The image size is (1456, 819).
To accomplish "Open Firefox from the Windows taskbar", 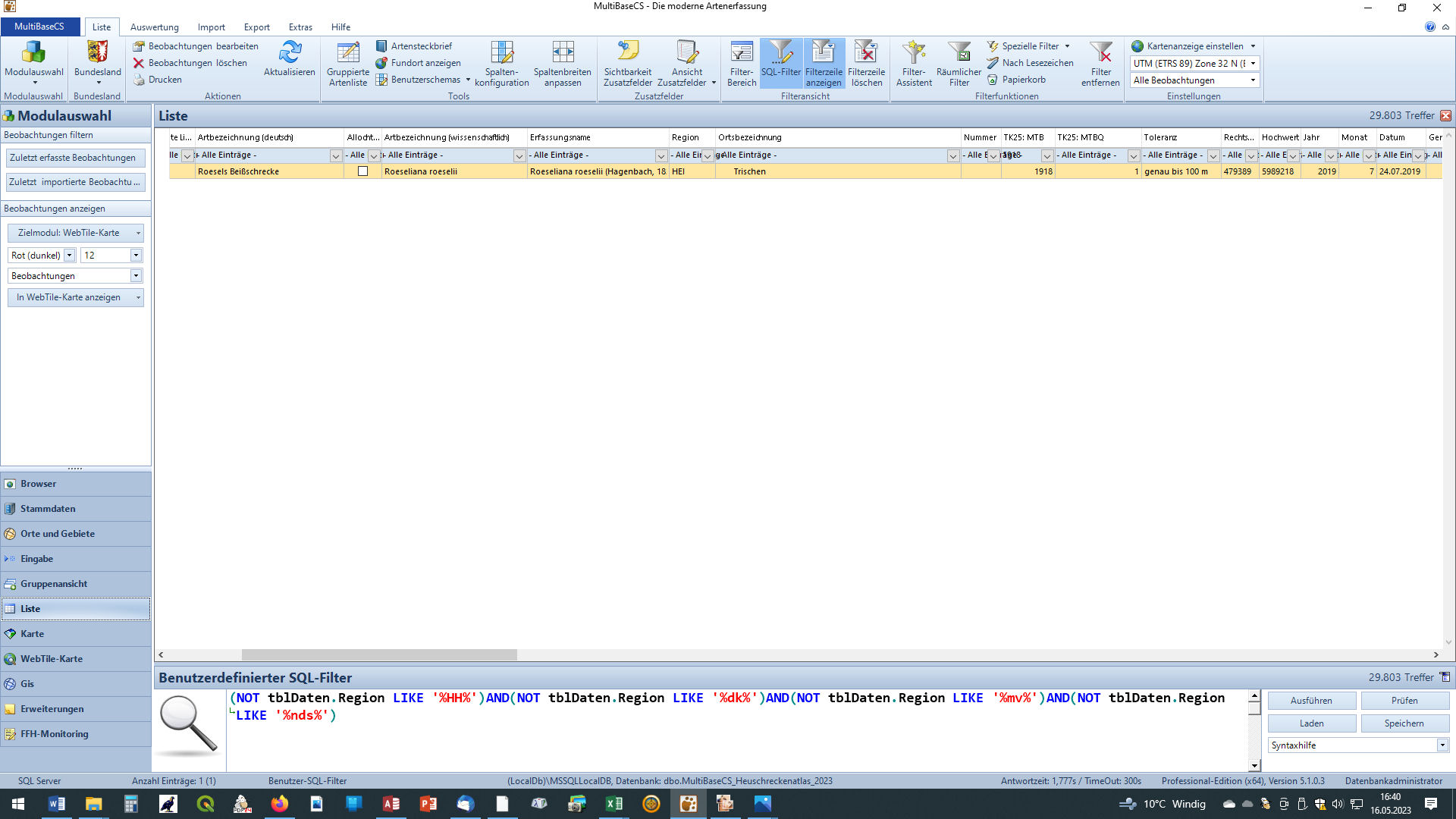I will point(280,804).
